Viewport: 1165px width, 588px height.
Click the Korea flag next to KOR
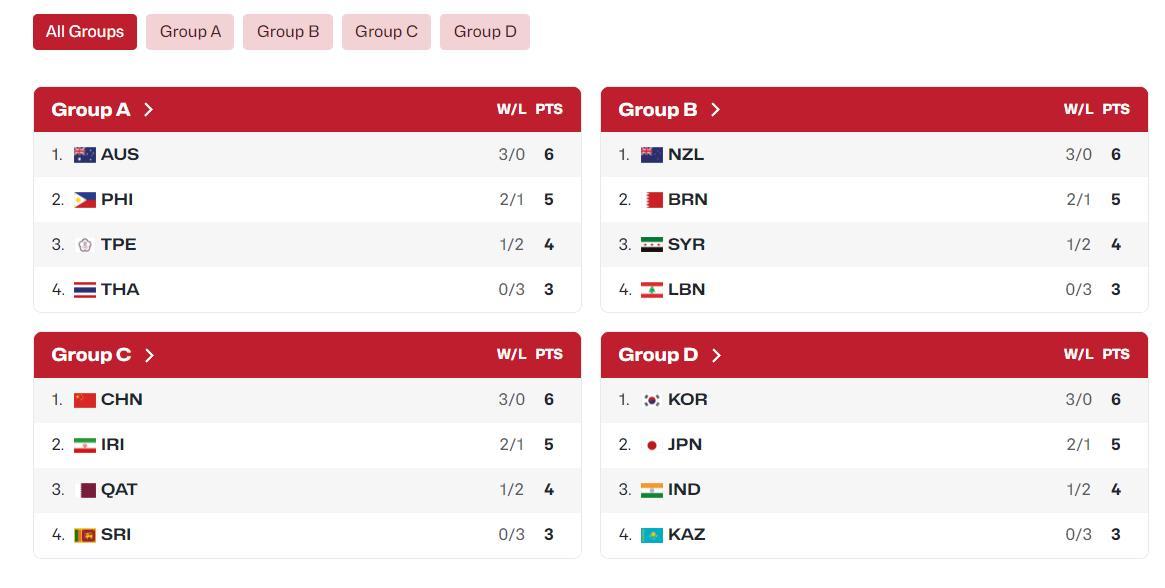pyautogui.click(x=652, y=400)
